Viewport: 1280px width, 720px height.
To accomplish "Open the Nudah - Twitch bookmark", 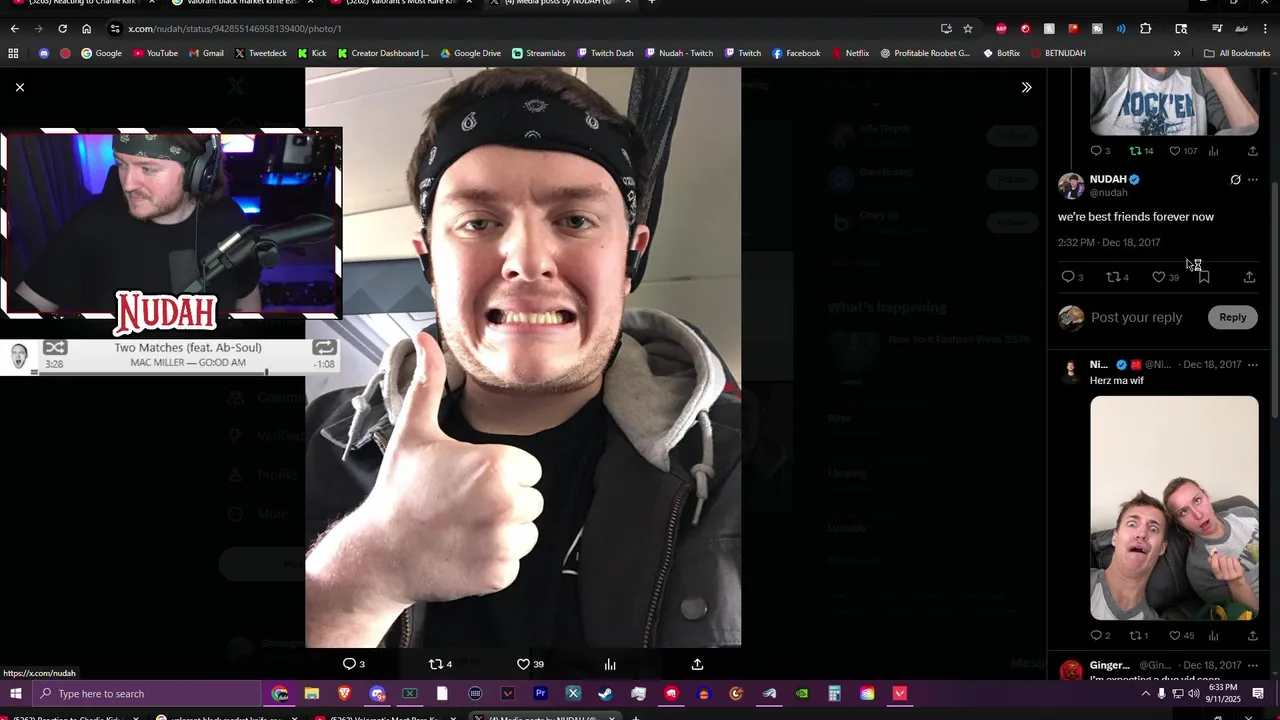I will pos(679,53).
